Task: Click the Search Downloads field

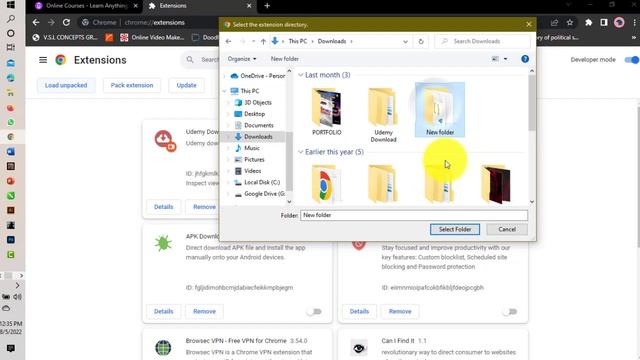Action: [482, 41]
